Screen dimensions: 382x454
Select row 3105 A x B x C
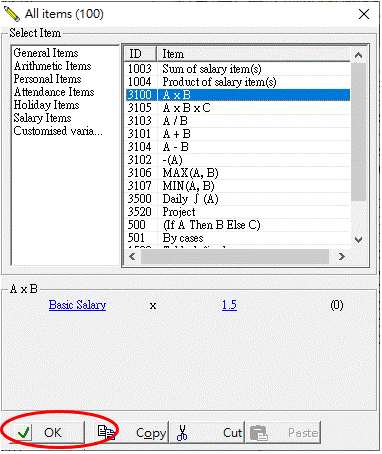click(x=238, y=108)
